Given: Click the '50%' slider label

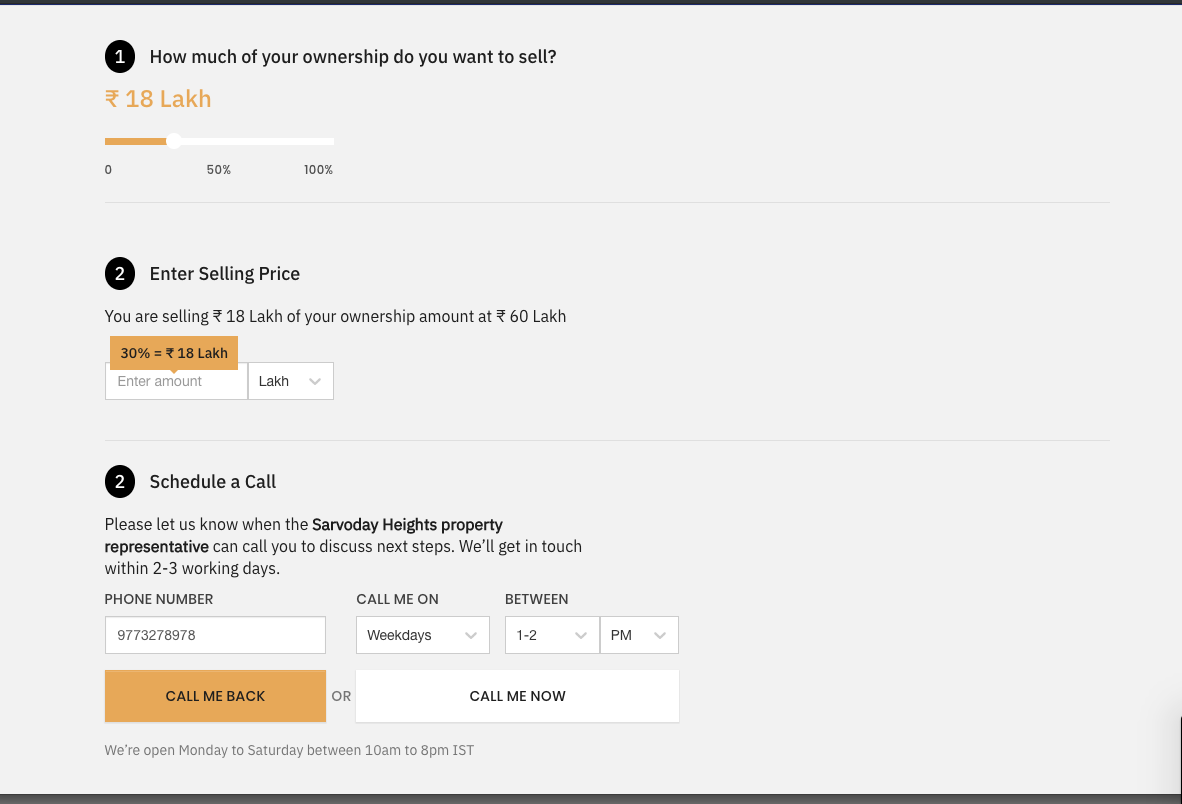Looking at the screenshot, I should click(x=219, y=170).
